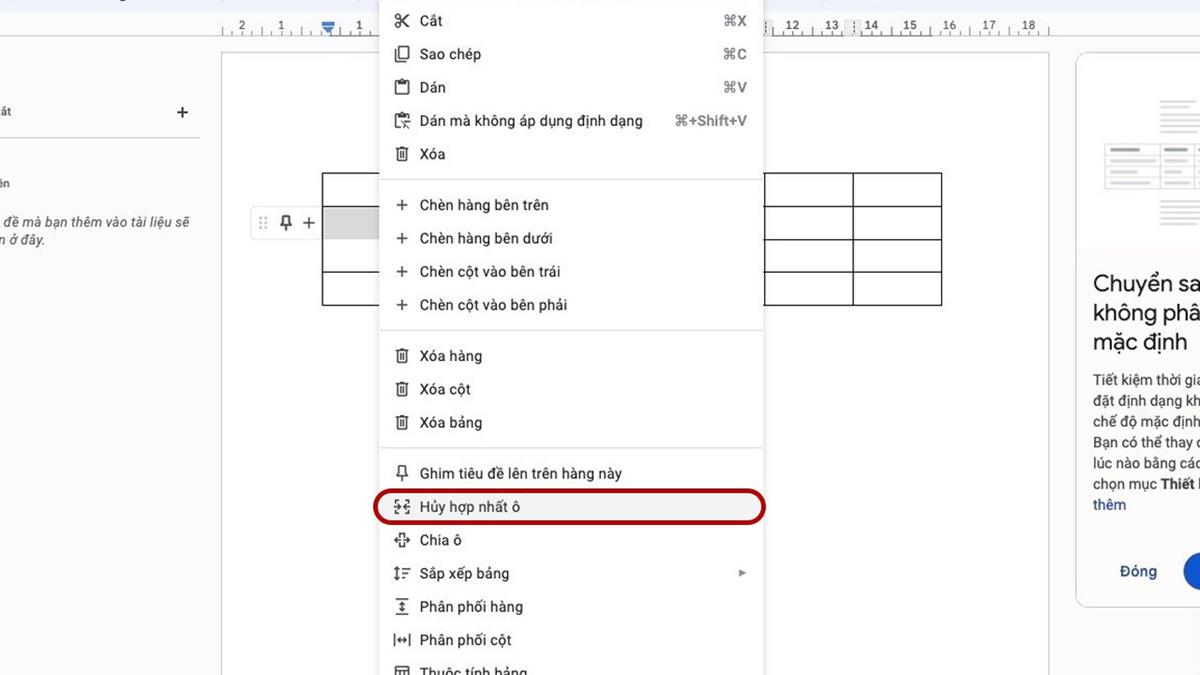Image resolution: width=1200 pixels, height=675 pixels.
Task: Click the clipboard icon next to Dán
Action: (400, 87)
